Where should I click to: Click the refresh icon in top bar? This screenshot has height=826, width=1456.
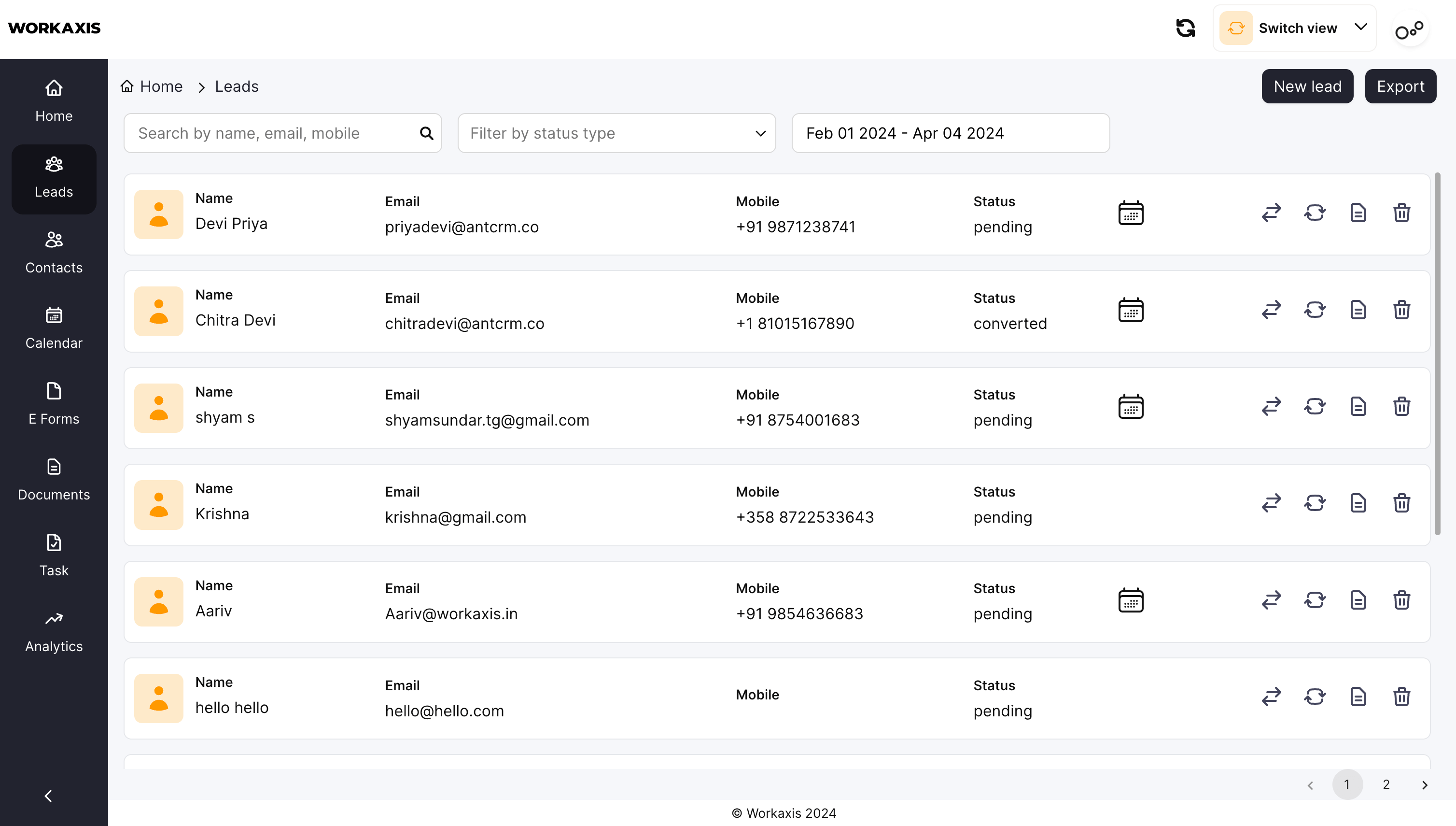pos(1185,28)
